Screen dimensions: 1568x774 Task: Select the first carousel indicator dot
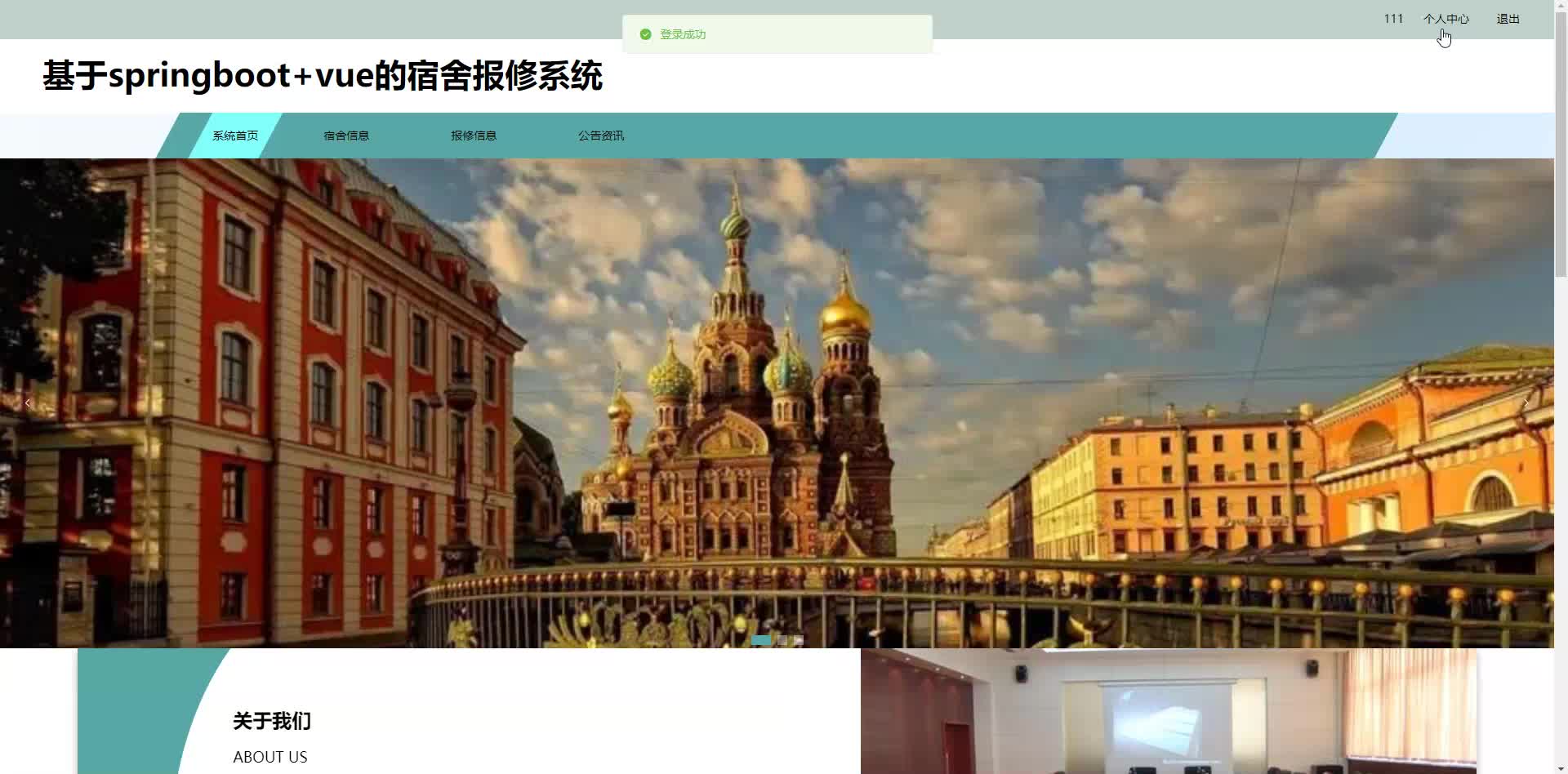coord(760,640)
